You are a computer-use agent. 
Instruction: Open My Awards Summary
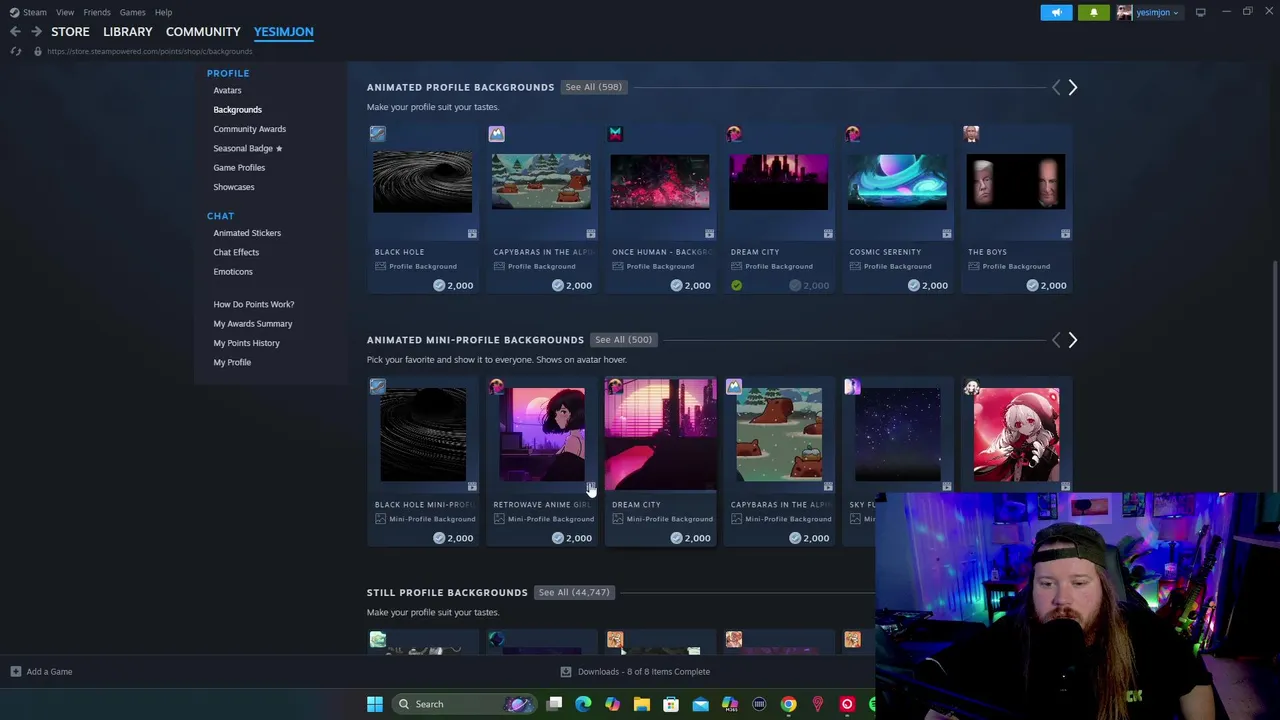(x=253, y=324)
